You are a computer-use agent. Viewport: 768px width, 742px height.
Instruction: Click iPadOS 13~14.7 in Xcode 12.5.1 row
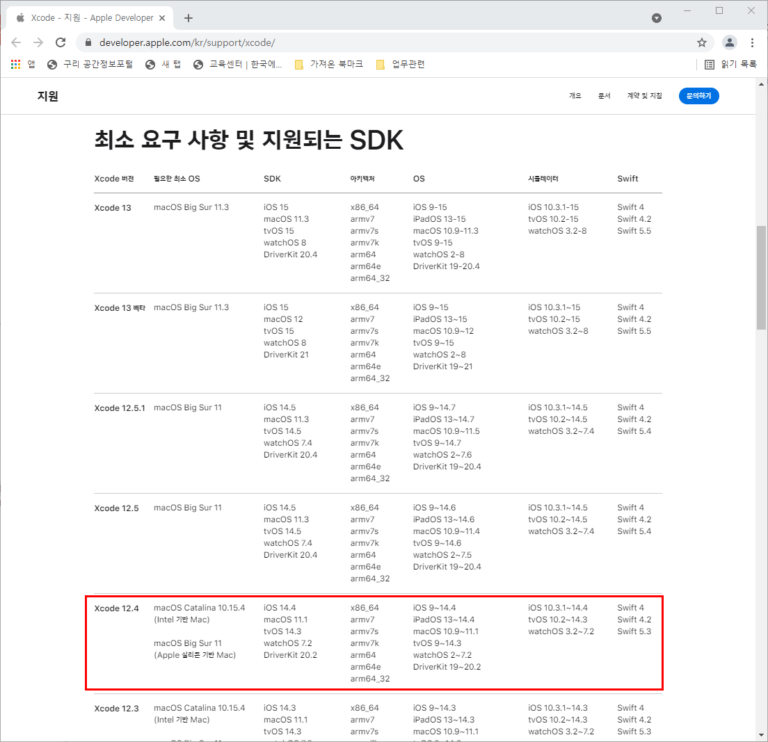click(444, 419)
